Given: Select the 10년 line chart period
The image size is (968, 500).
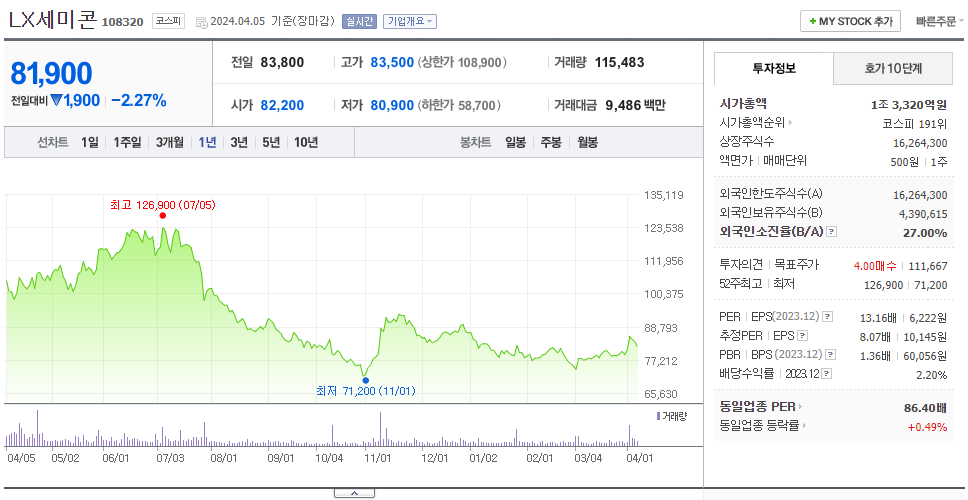Looking at the screenshot, I should (306, 143).
